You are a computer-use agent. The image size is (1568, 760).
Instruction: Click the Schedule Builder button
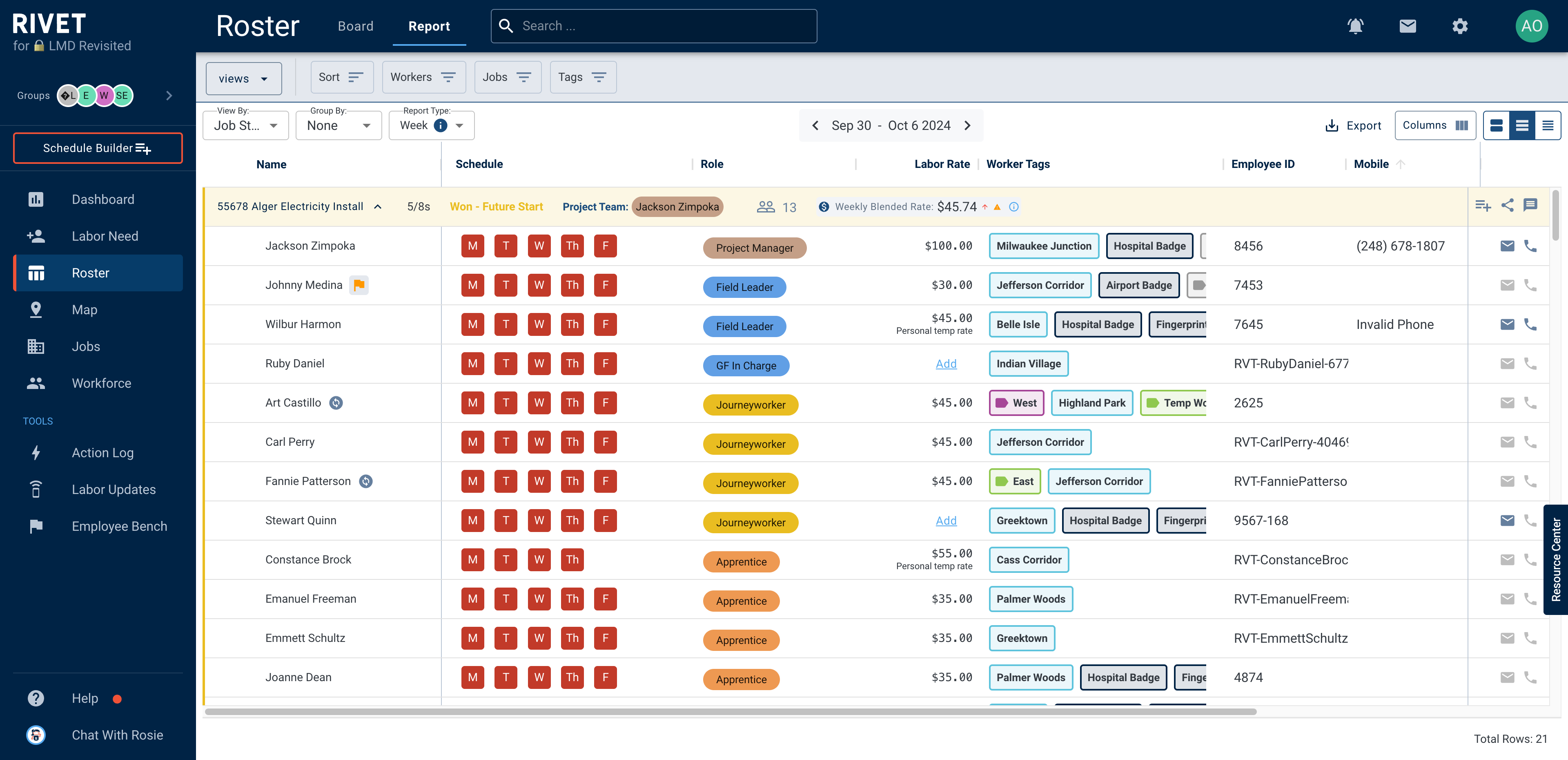(98, 148)
